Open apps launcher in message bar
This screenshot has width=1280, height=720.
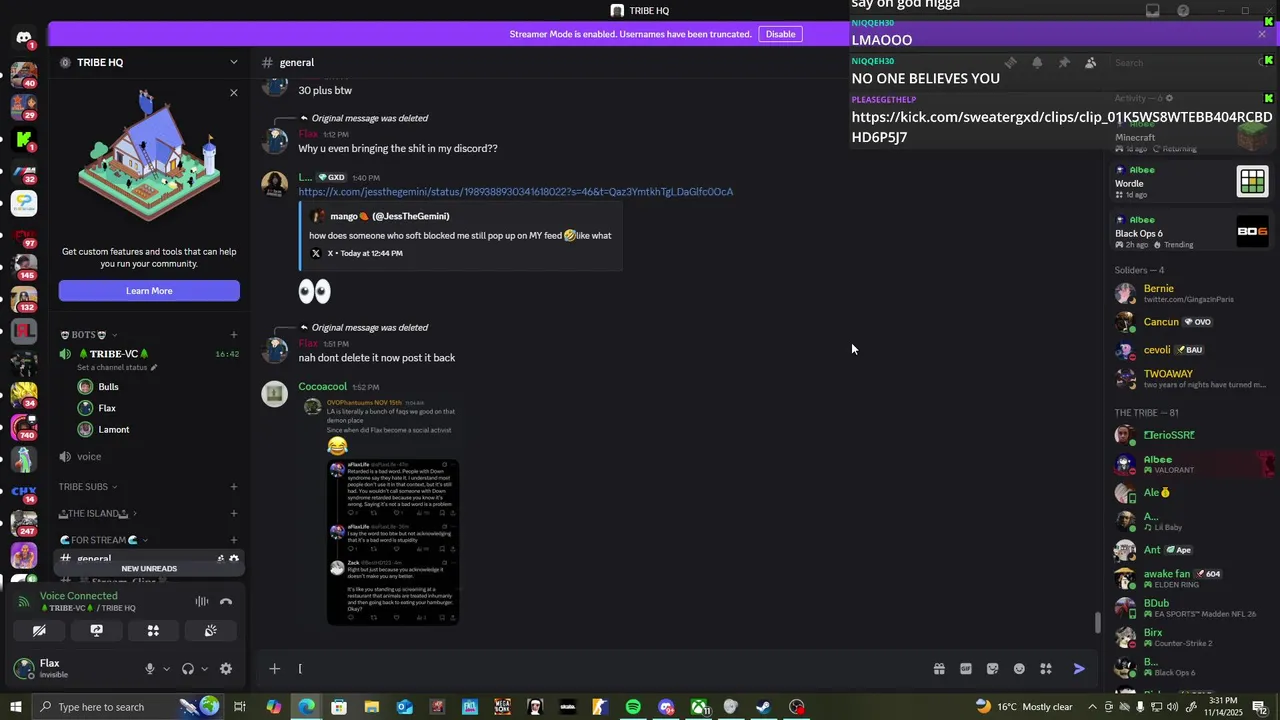(x=1046, y=669)
